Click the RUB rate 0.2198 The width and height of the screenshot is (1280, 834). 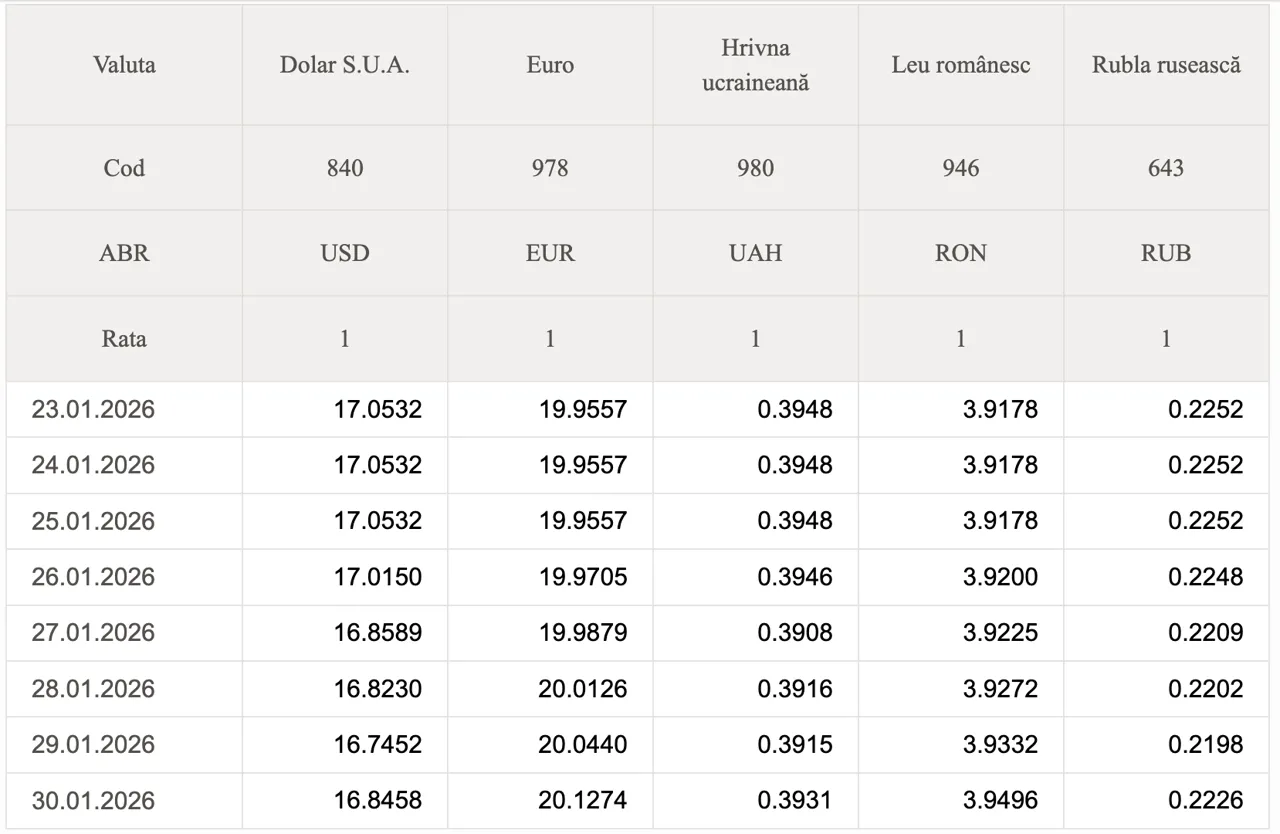click(x=1206, y=745)
